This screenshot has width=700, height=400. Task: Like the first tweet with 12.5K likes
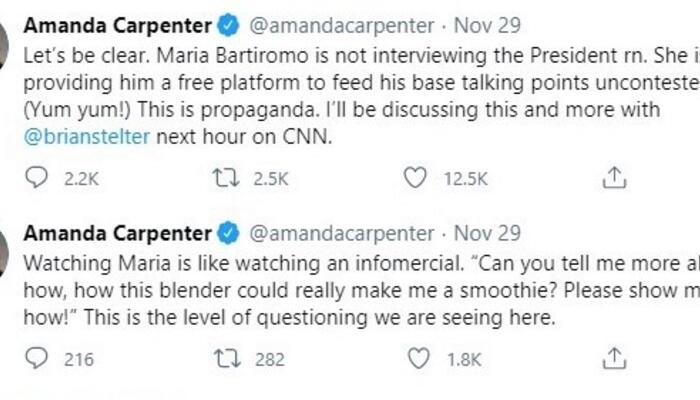[x=414, y=178]
